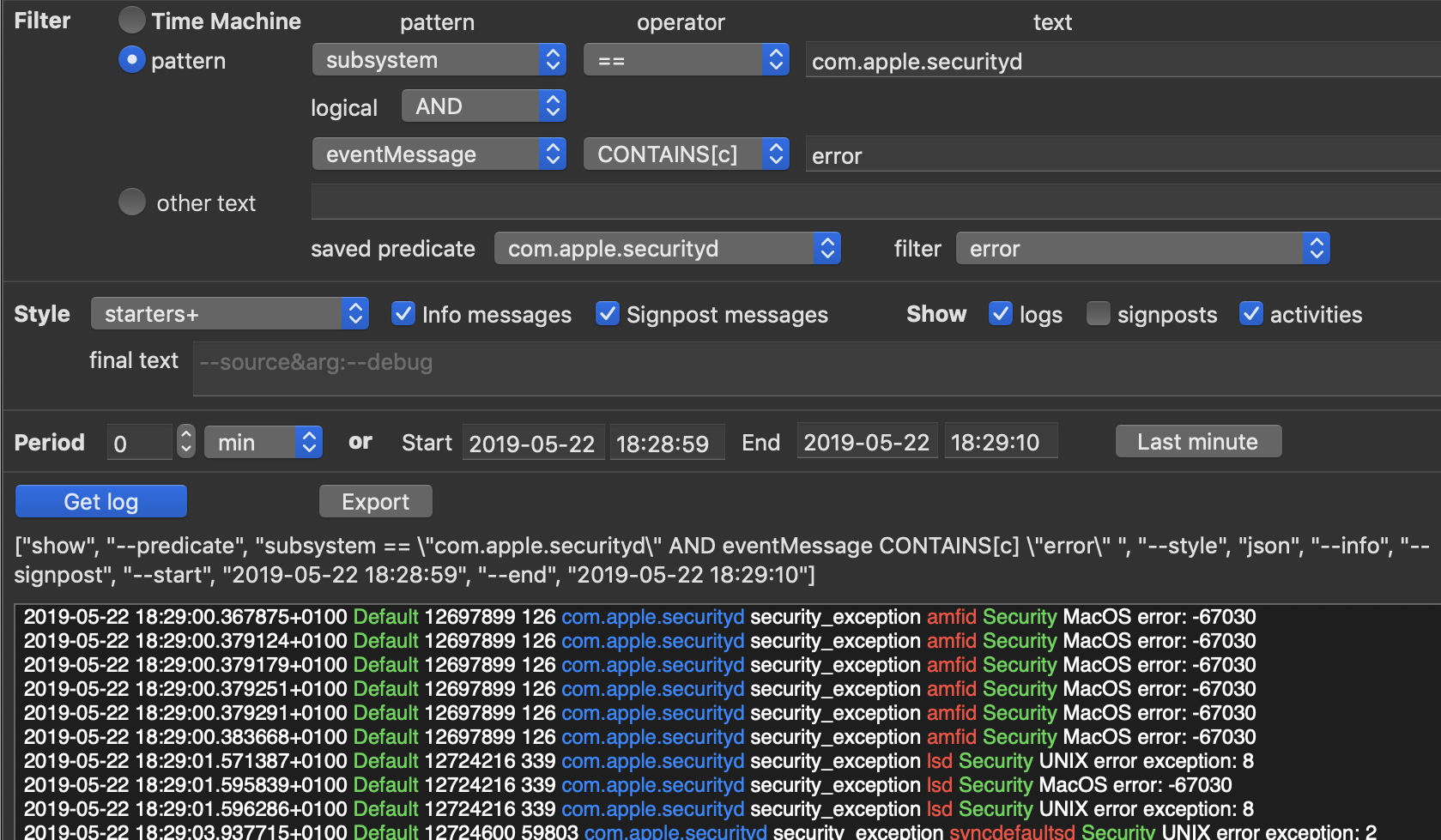Open the == operator dropdown
The image size is (1441, 840).
click(x=686, y=60)
